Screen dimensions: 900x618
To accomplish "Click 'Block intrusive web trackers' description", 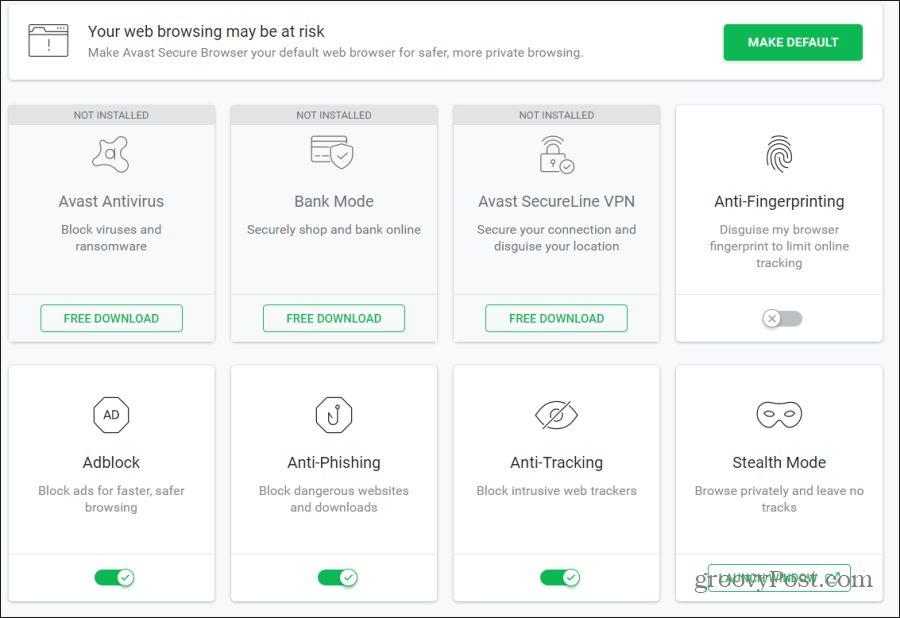I will pyautogui.click(x=556, y=491).
